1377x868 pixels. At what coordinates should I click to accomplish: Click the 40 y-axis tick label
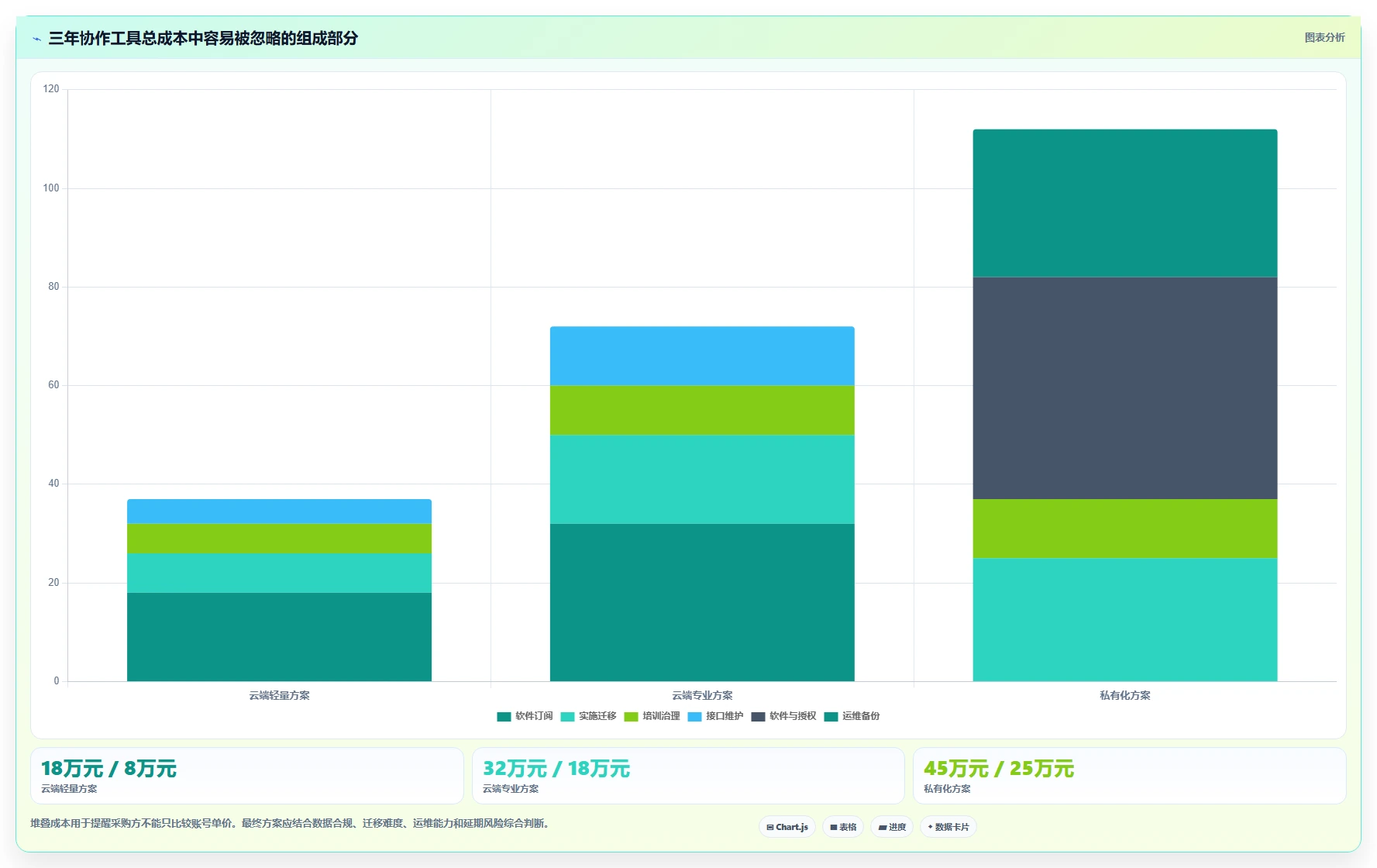(53, 484)
